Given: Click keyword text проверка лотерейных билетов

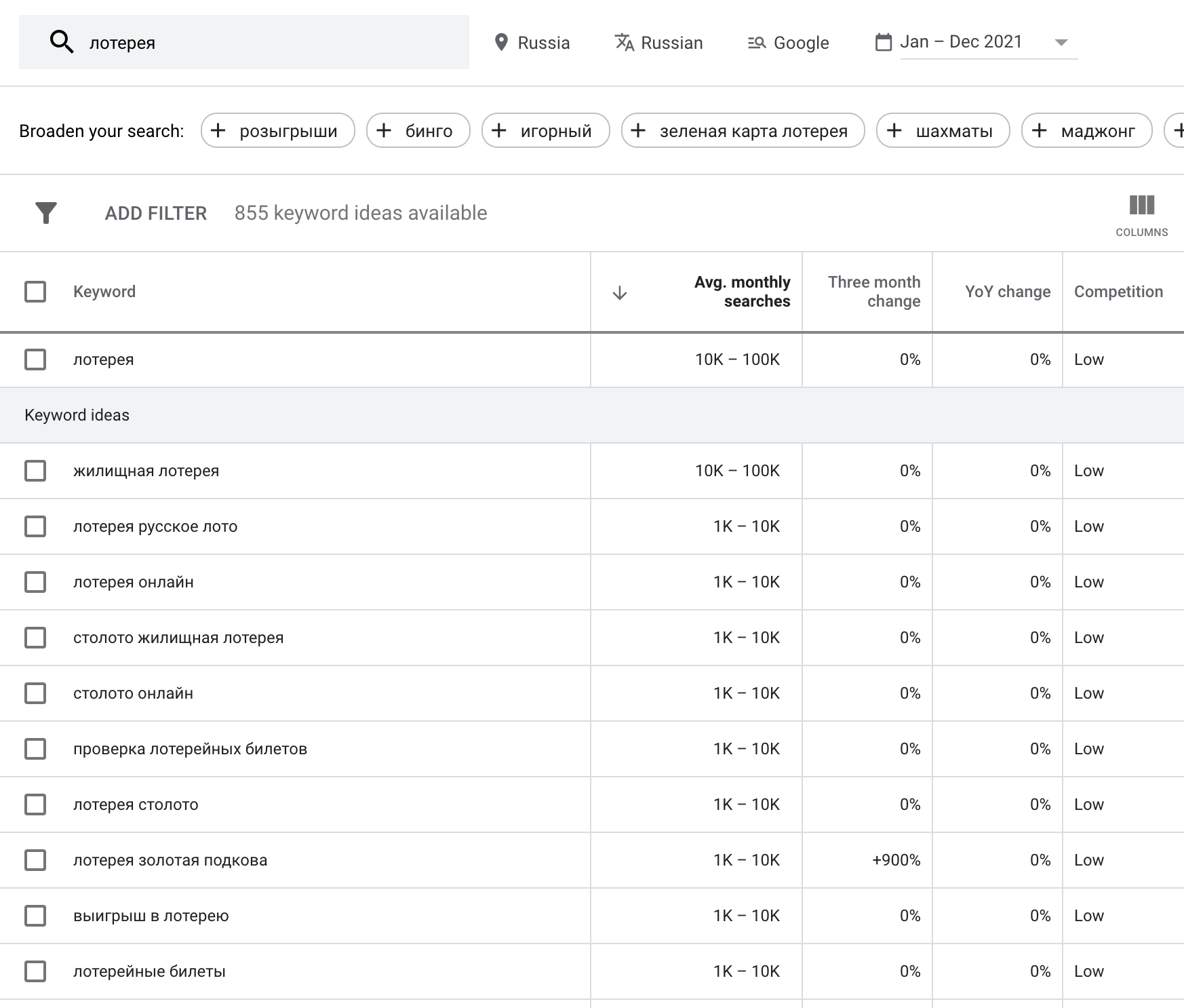Looking at the screenshot, I should 191,749.
